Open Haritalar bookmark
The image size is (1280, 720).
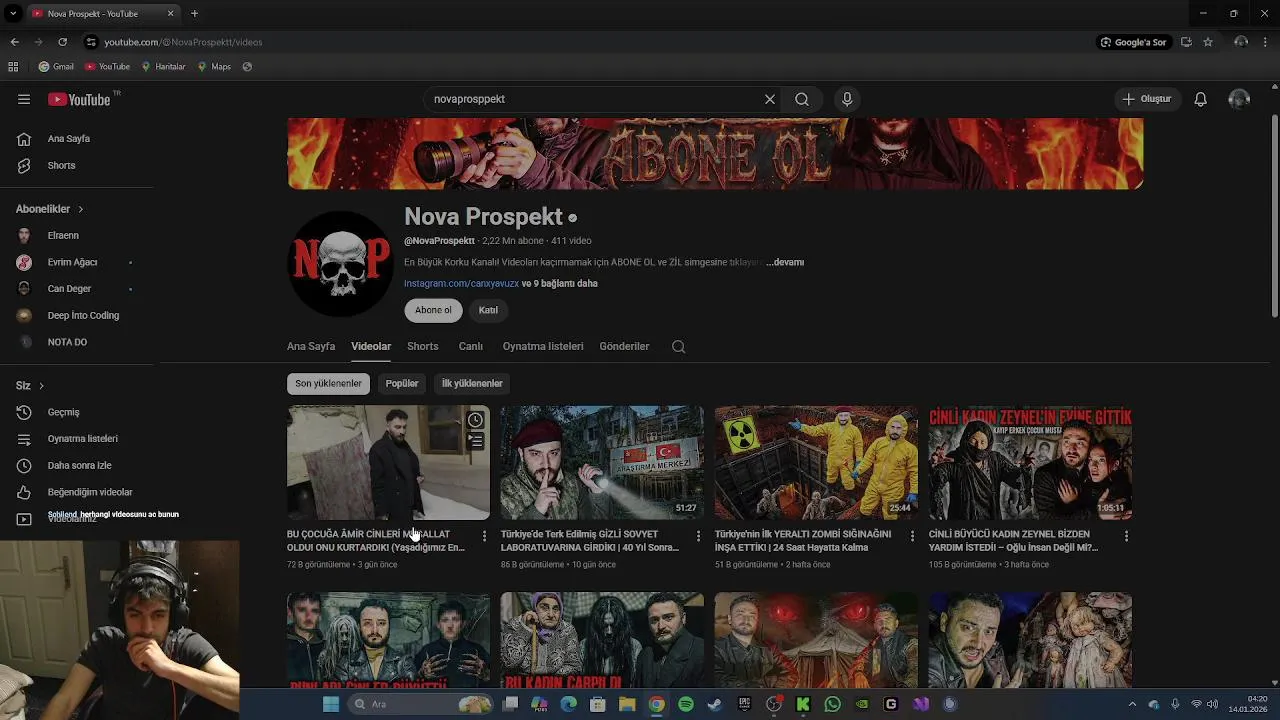coord(163,67)
